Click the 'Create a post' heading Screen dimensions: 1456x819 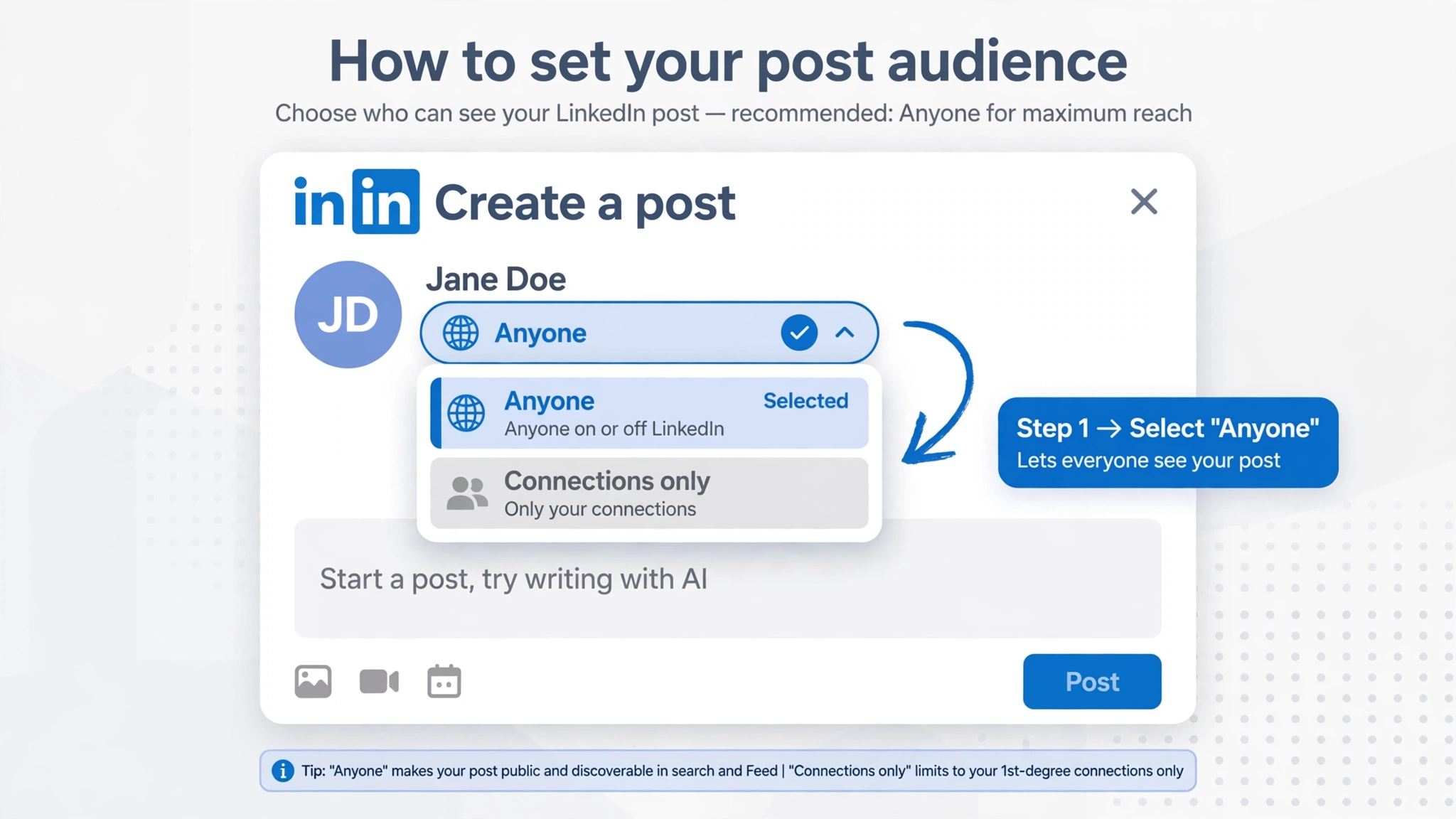584,204
